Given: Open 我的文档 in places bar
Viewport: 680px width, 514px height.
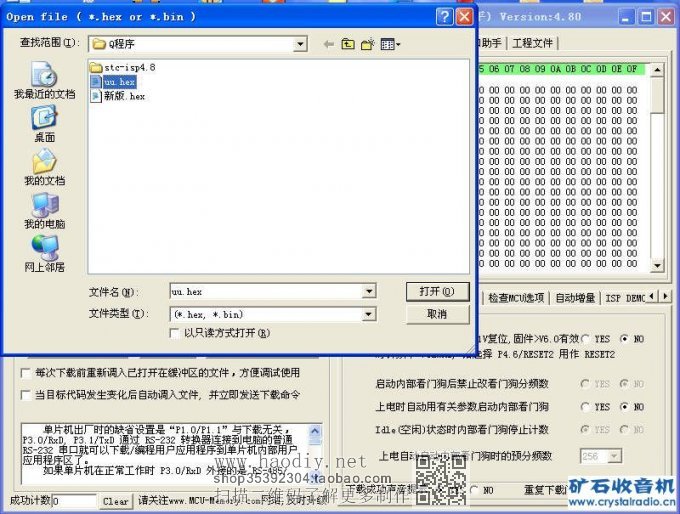Looking at the screenshot, I should pos(44,167).
